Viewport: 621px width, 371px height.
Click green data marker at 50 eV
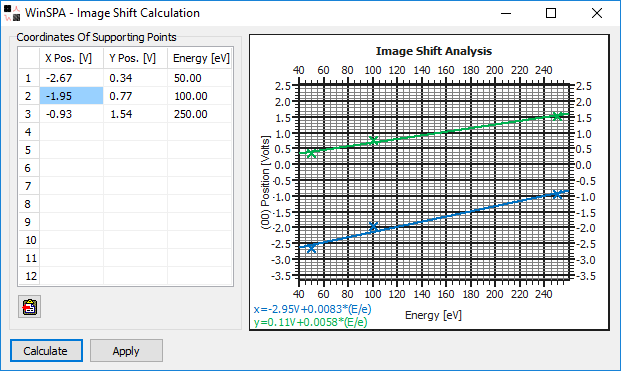point(311,153)
